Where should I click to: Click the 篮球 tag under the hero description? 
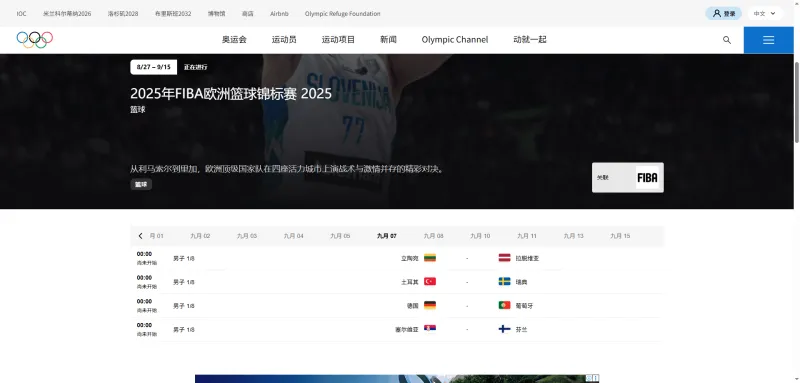point(141,185)
